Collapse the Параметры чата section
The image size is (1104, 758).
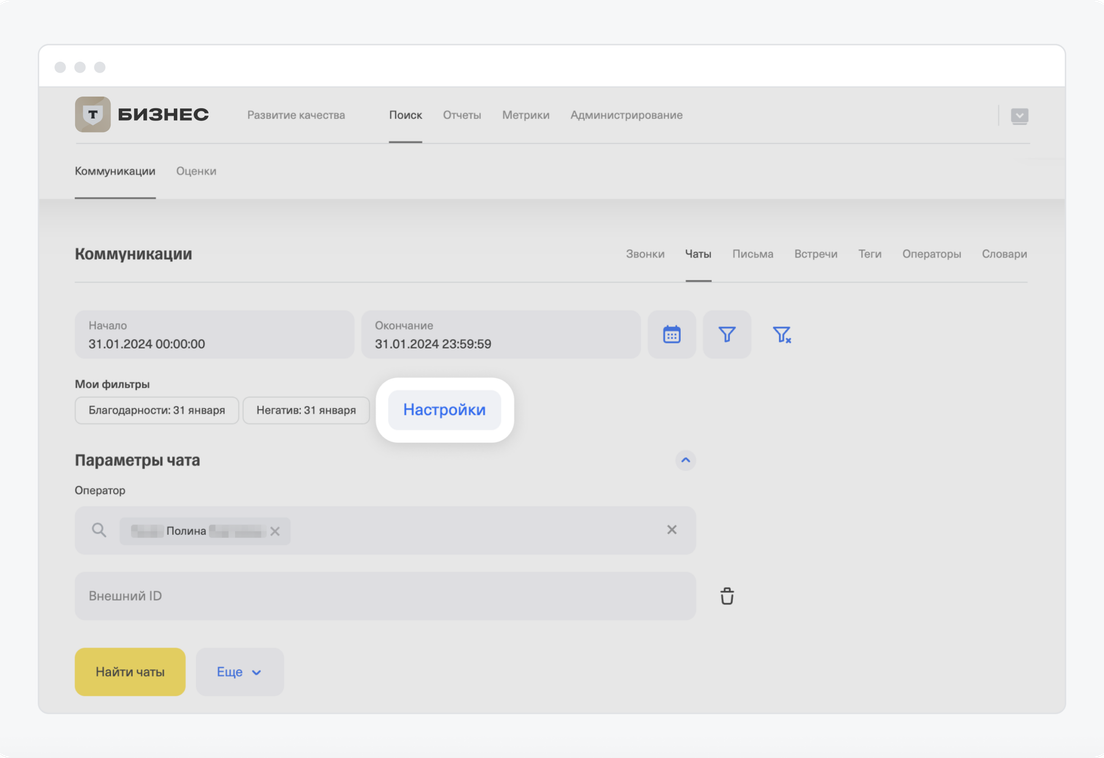[685, 461]
